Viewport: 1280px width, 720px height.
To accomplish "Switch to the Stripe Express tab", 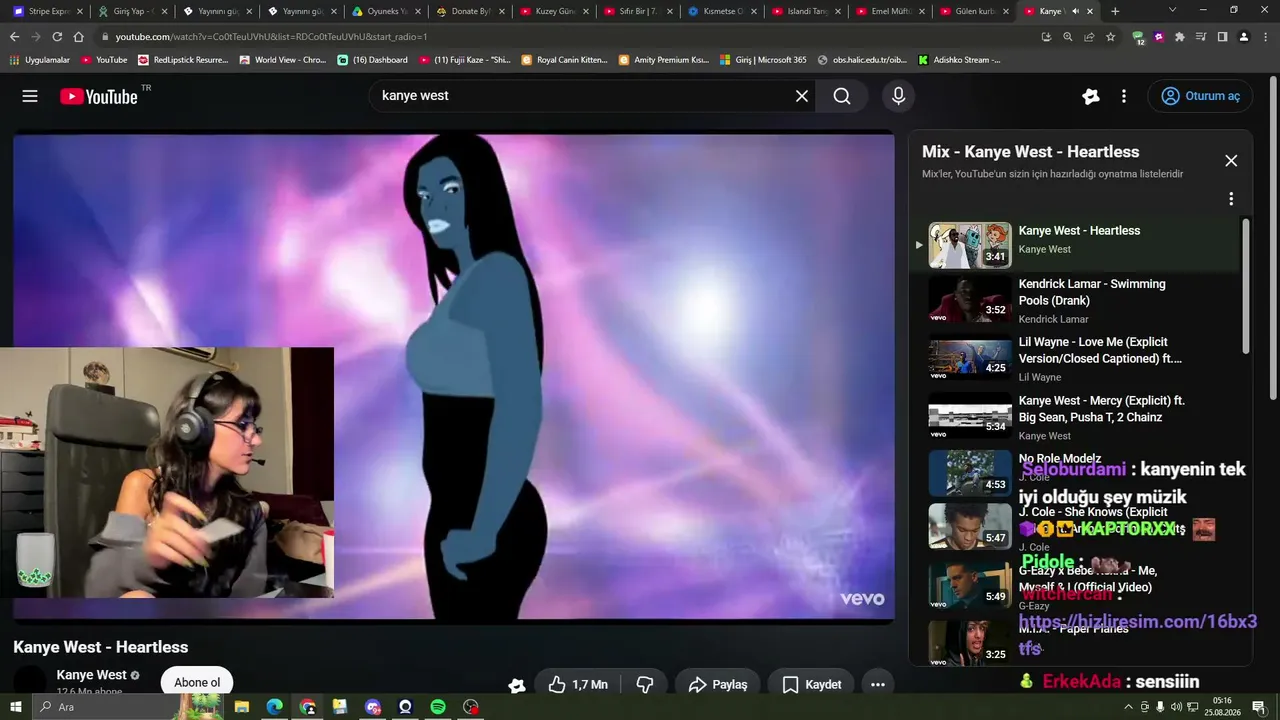I will point(49,11).
